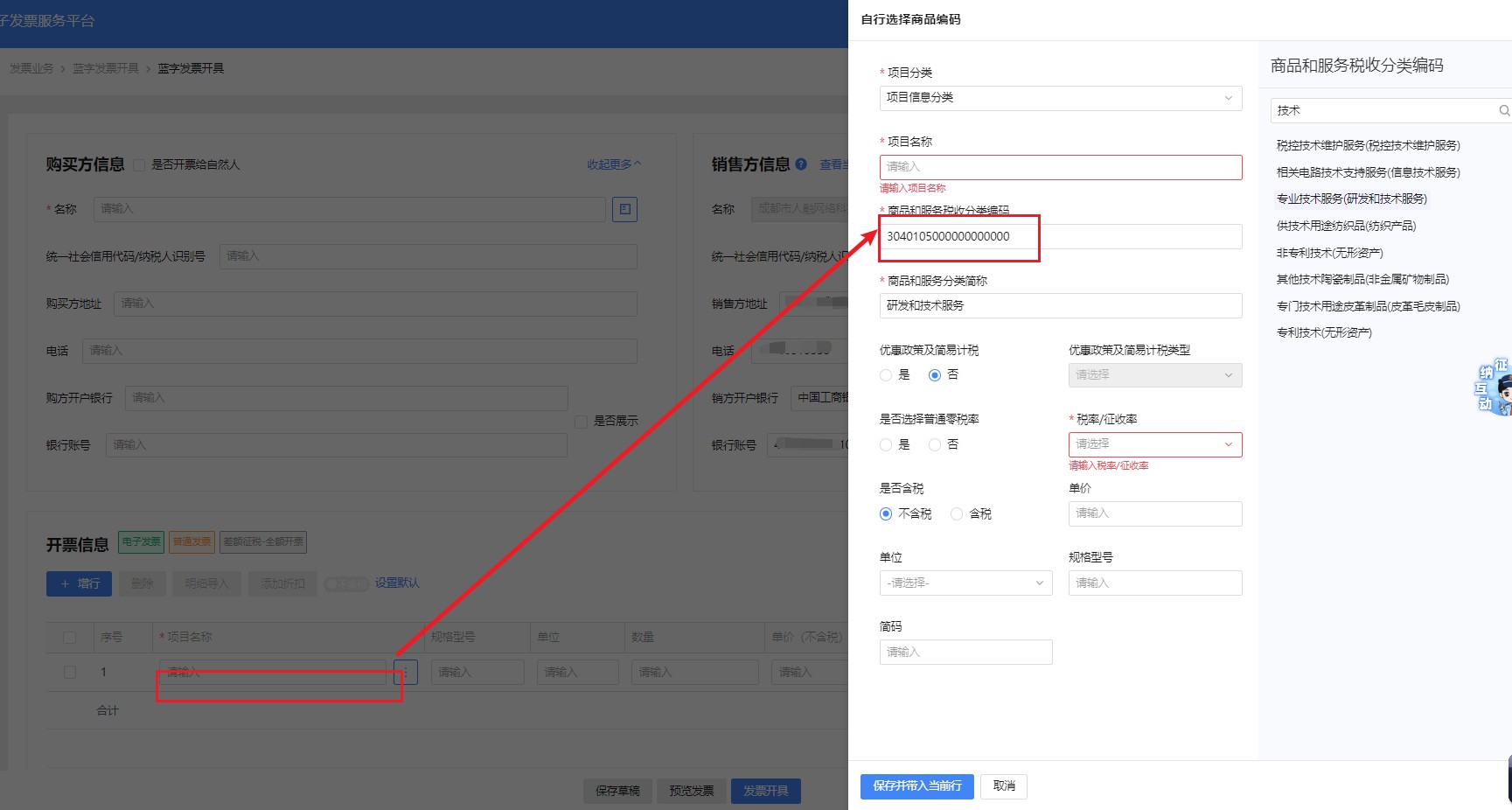Click the 商品和服务分类简称 field

click(1061, 305)
